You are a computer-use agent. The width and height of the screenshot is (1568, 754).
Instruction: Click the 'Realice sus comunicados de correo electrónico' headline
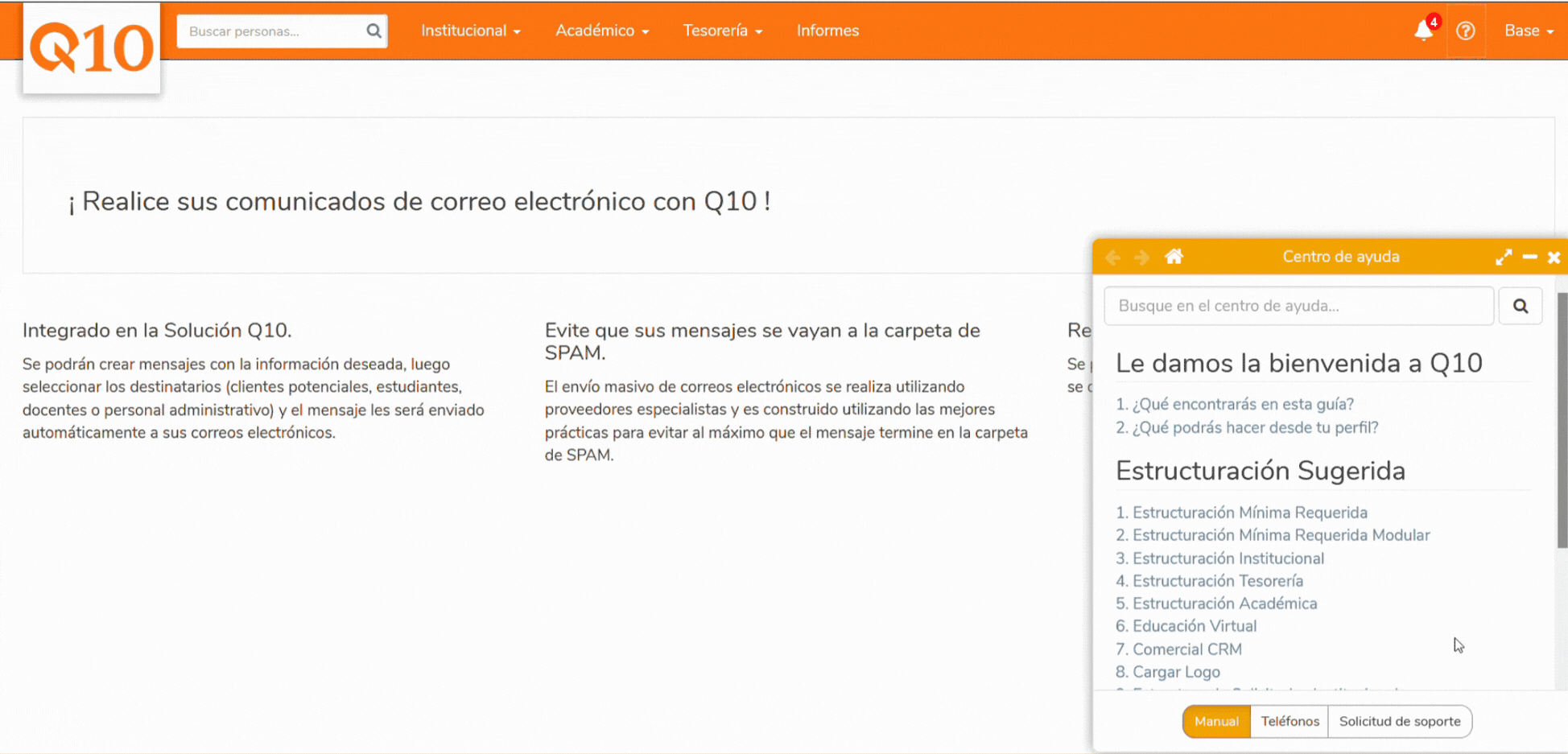point(419,201)
